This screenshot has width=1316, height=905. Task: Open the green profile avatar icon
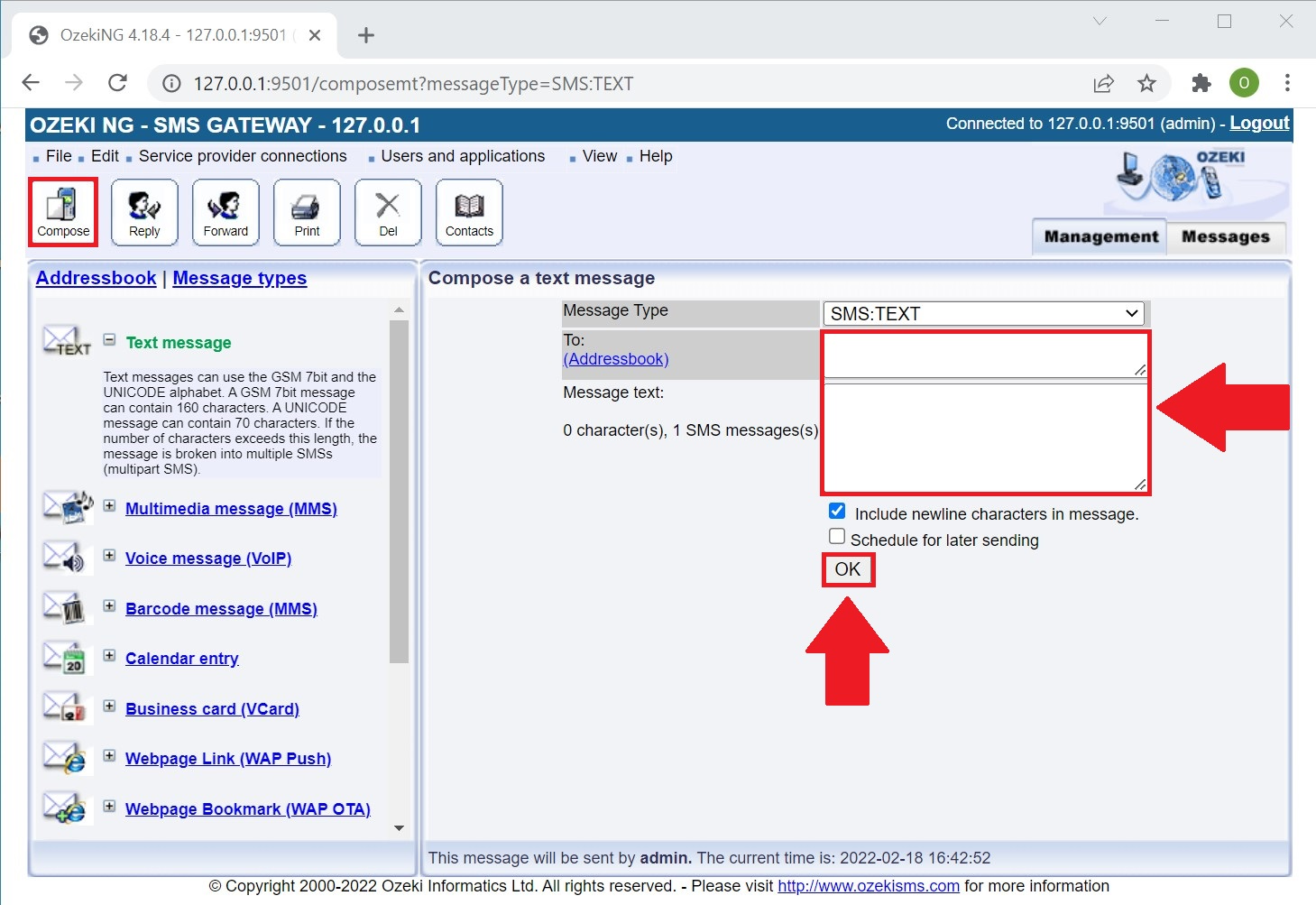click(x=1244, y=83)
